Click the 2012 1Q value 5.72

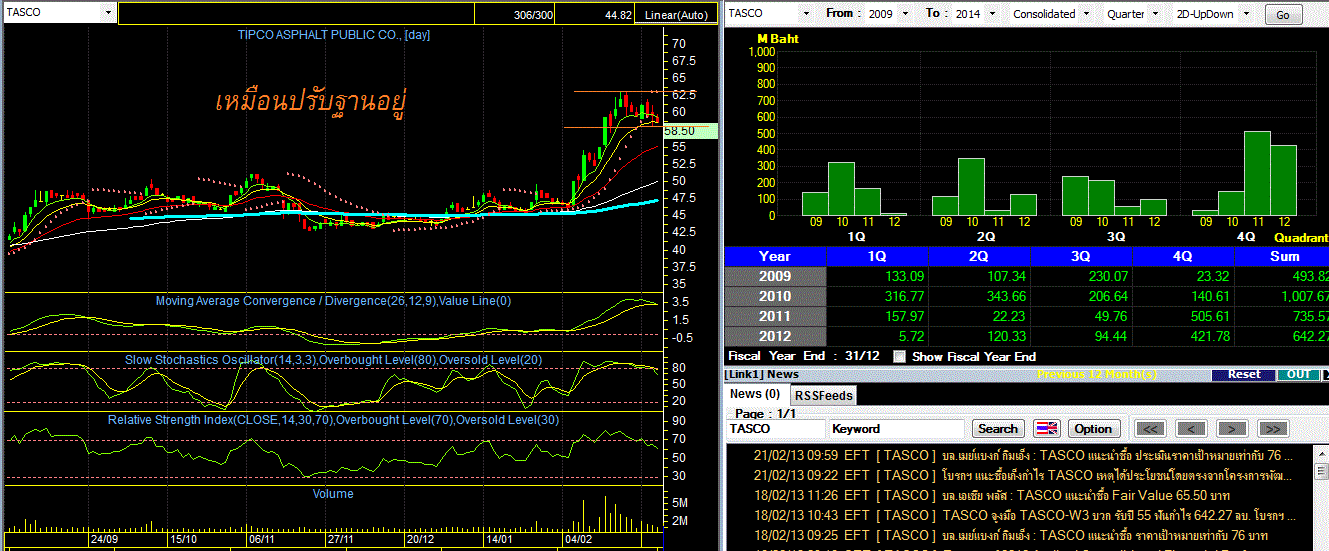click(x=911, y=336)
